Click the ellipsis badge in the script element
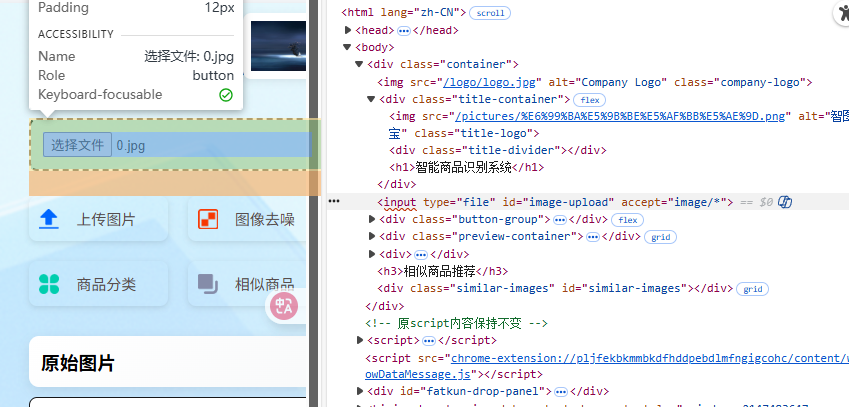This screenshot has height=407, width=849. 429,341
